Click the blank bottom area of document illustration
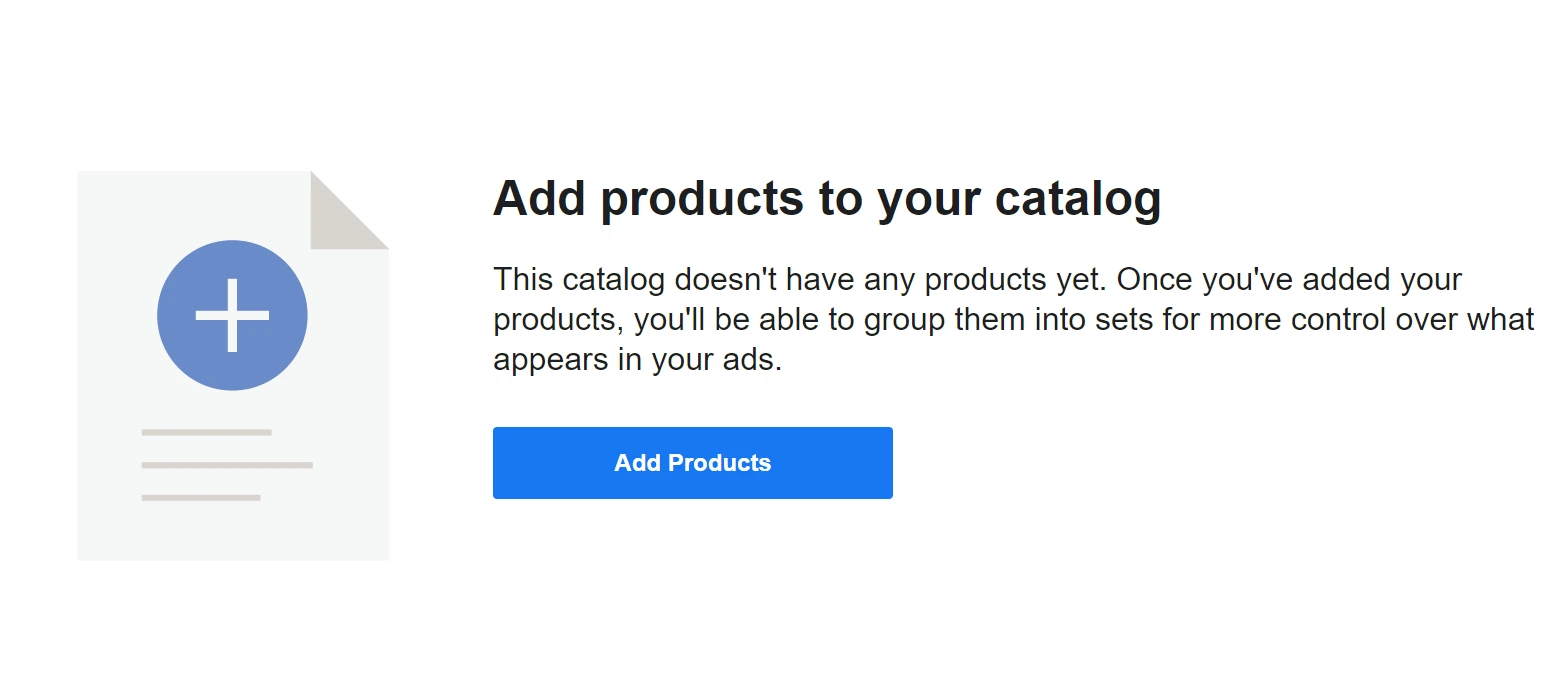This screenshot has height=681, width=1562. [232, 532]
